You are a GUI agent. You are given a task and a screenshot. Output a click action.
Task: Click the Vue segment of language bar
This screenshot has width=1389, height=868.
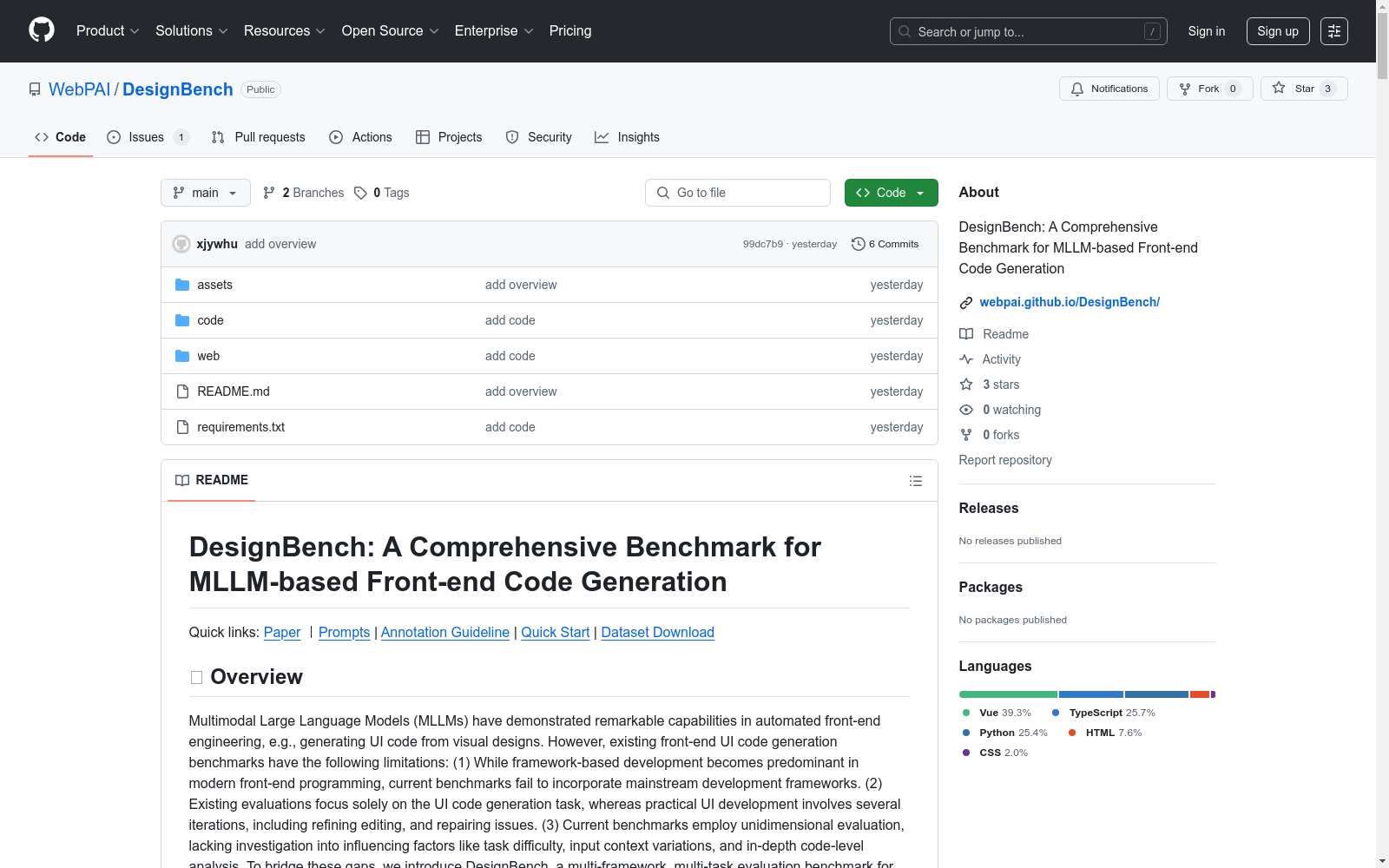(x=1008, y=694)
